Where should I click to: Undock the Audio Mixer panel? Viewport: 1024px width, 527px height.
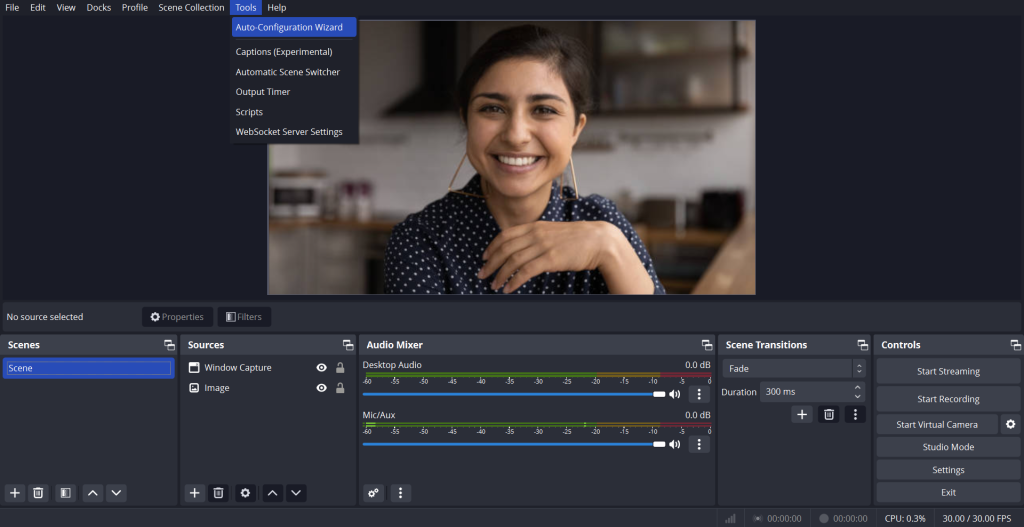(707, 345)
